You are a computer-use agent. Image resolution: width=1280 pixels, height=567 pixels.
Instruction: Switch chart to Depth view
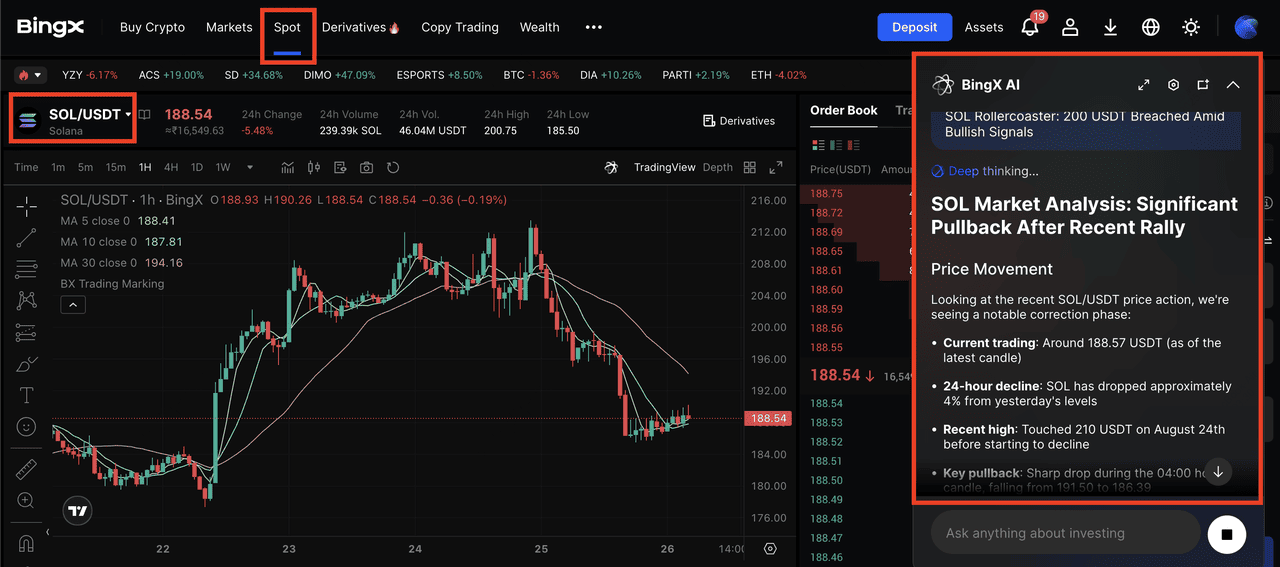718,167
